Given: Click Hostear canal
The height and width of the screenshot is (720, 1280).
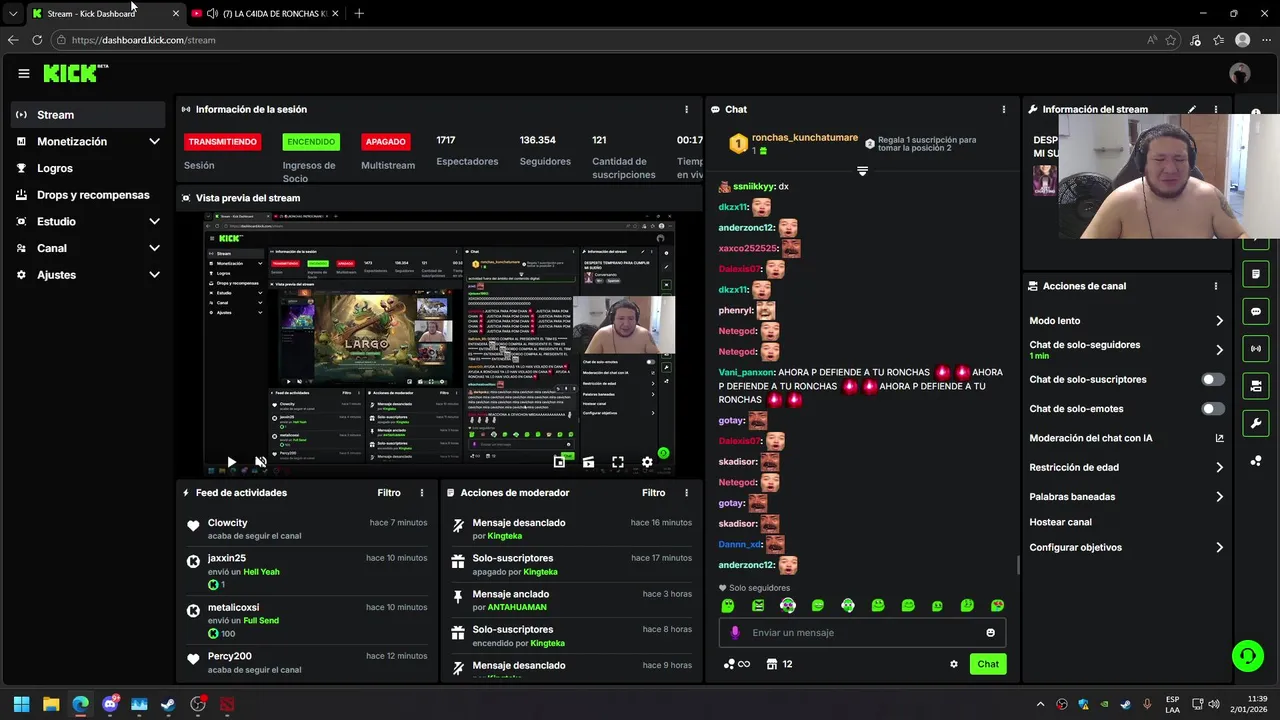Looking at the screenshot, I should 1060,522.
